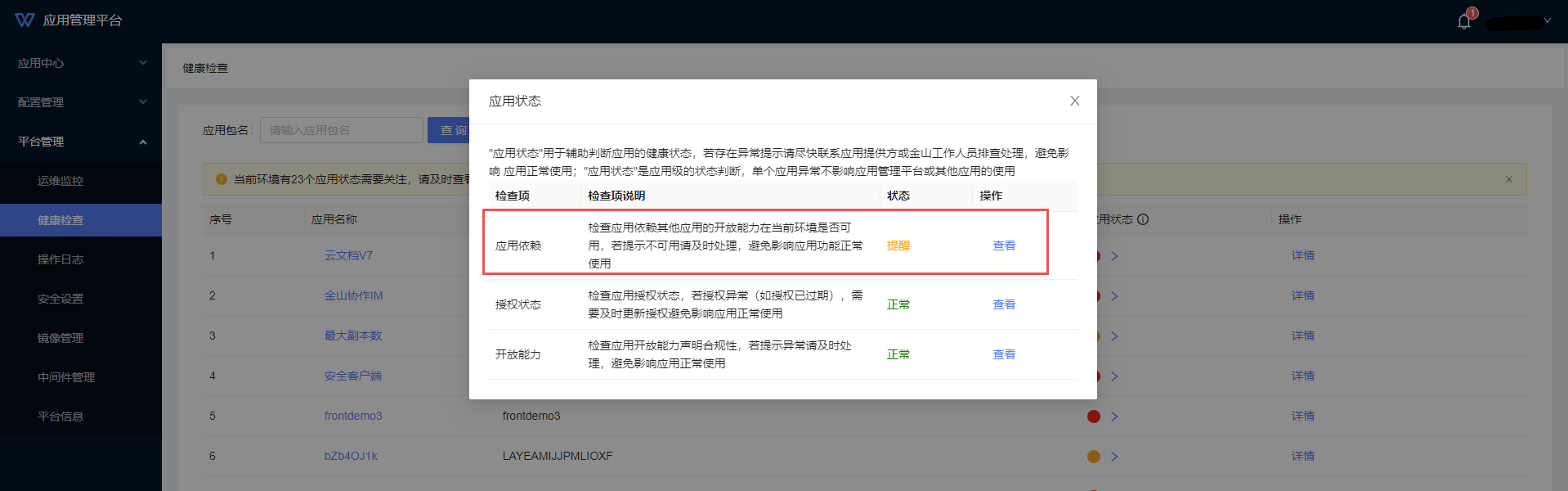Click orange status dot in bZb4OJ1k row
The height and width of the screenshot is (491, 1568).
1093,457
